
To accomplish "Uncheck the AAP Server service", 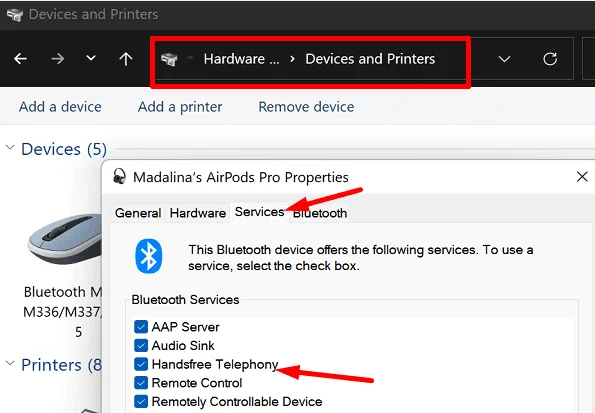I will coord(141,326).
